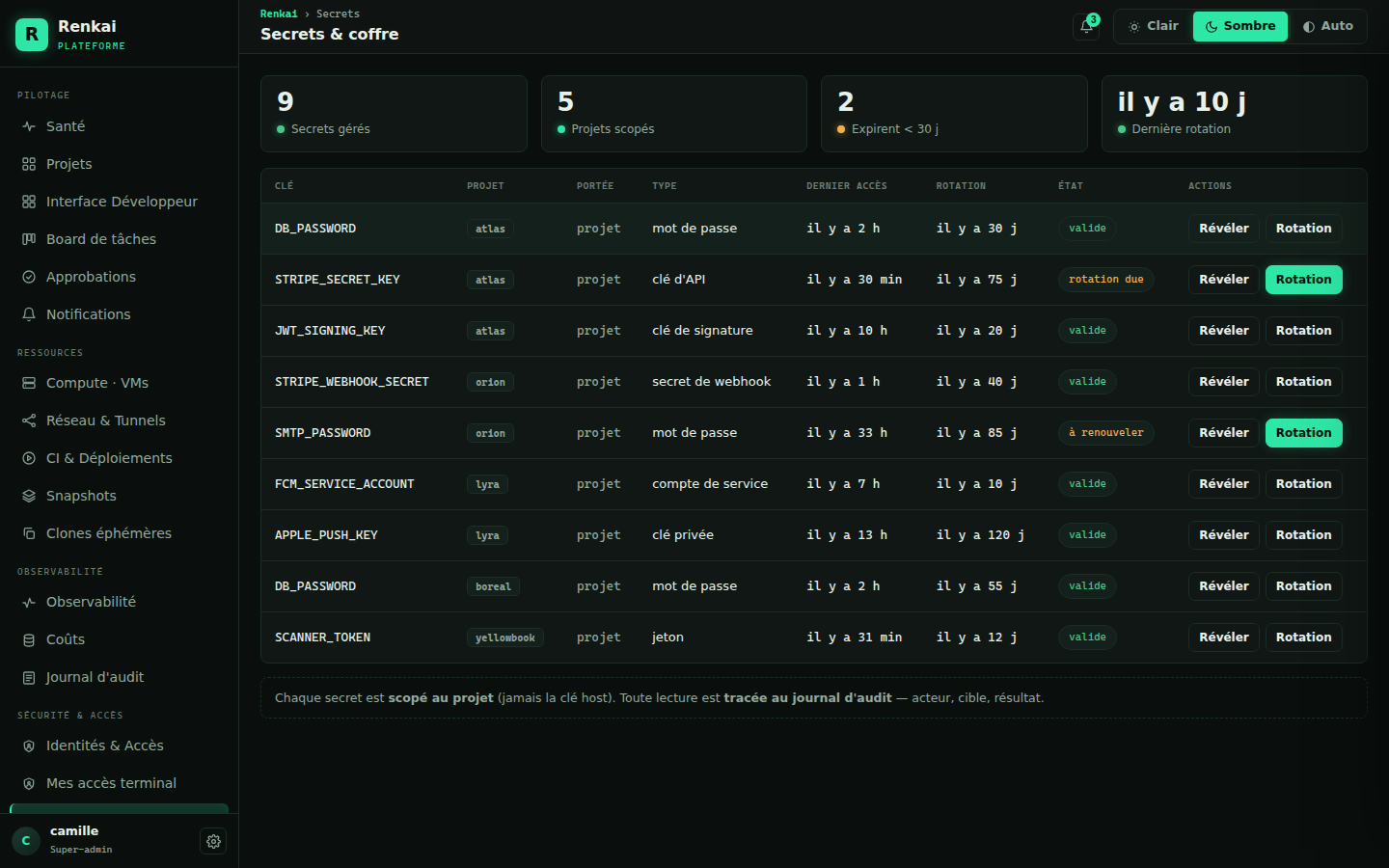Click the 'compte de service' type cell

coord(710,484)
